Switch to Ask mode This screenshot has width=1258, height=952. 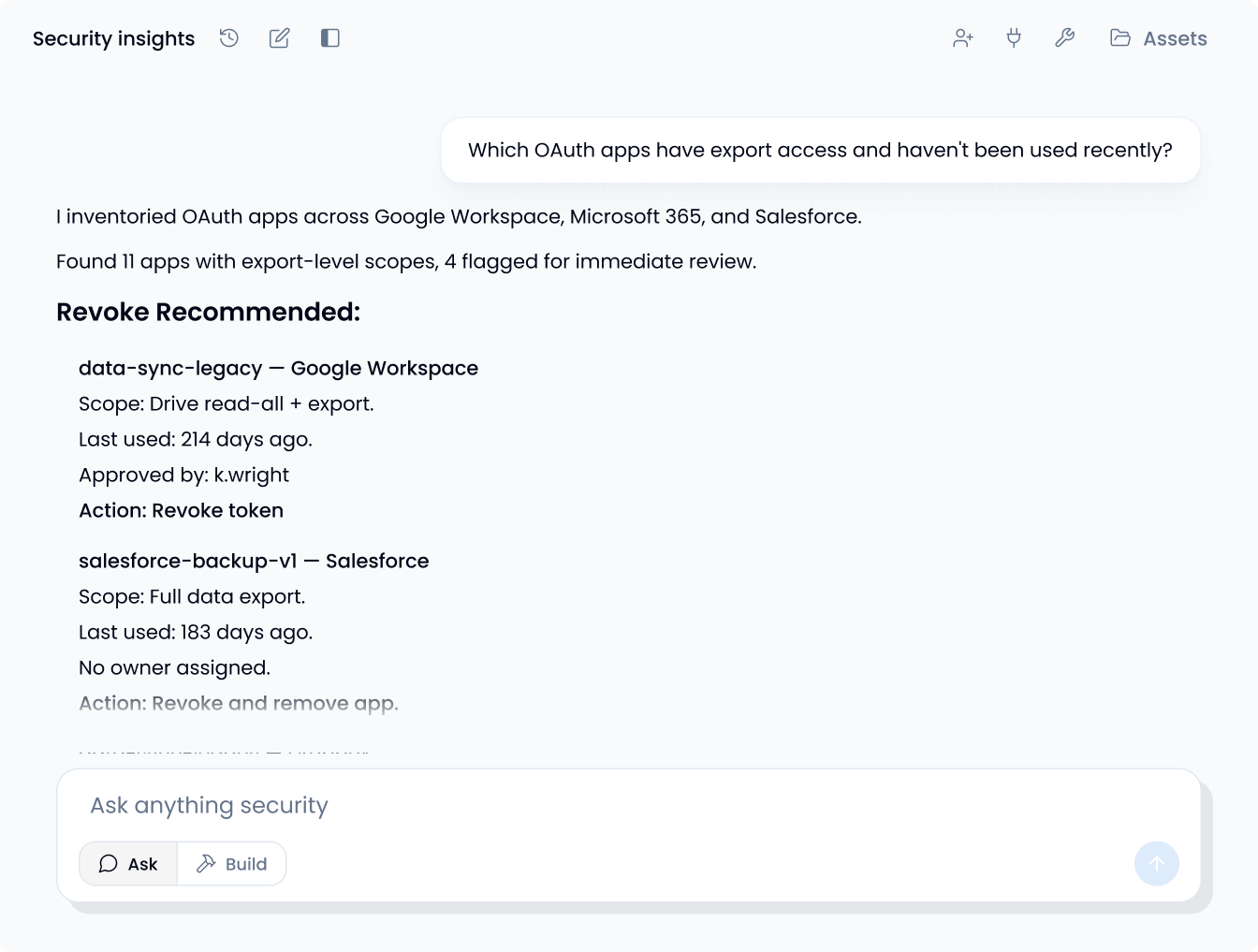[x=128, y=864]
